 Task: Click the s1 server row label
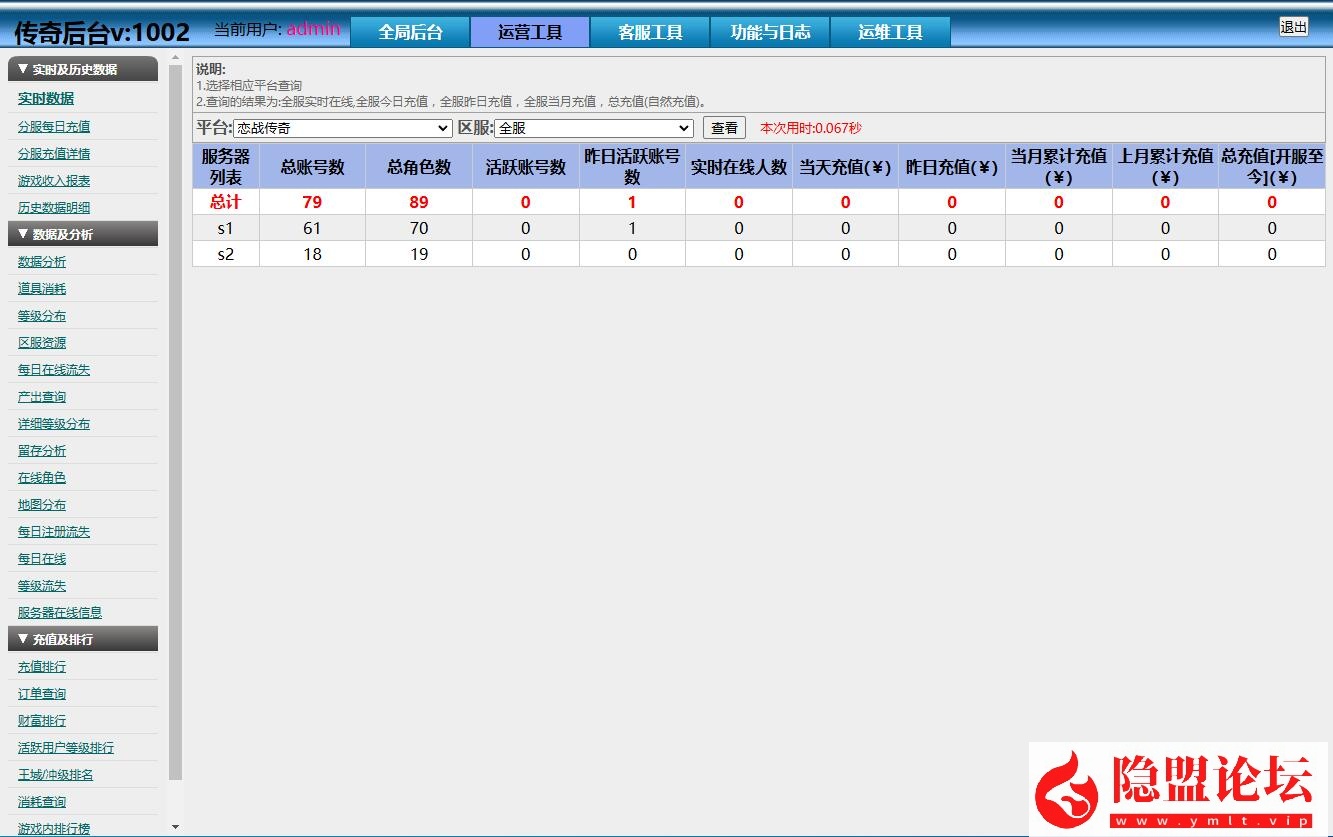(226, 228)
